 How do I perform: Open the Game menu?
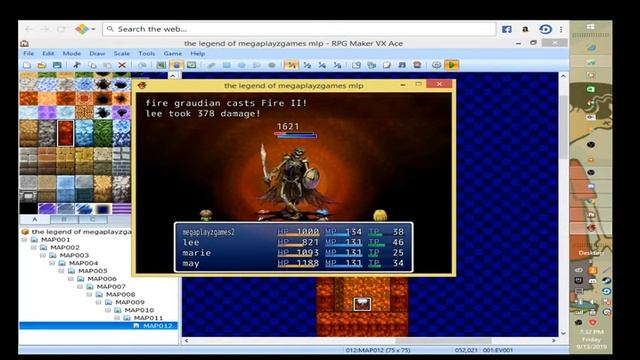(x=173, y=53)
